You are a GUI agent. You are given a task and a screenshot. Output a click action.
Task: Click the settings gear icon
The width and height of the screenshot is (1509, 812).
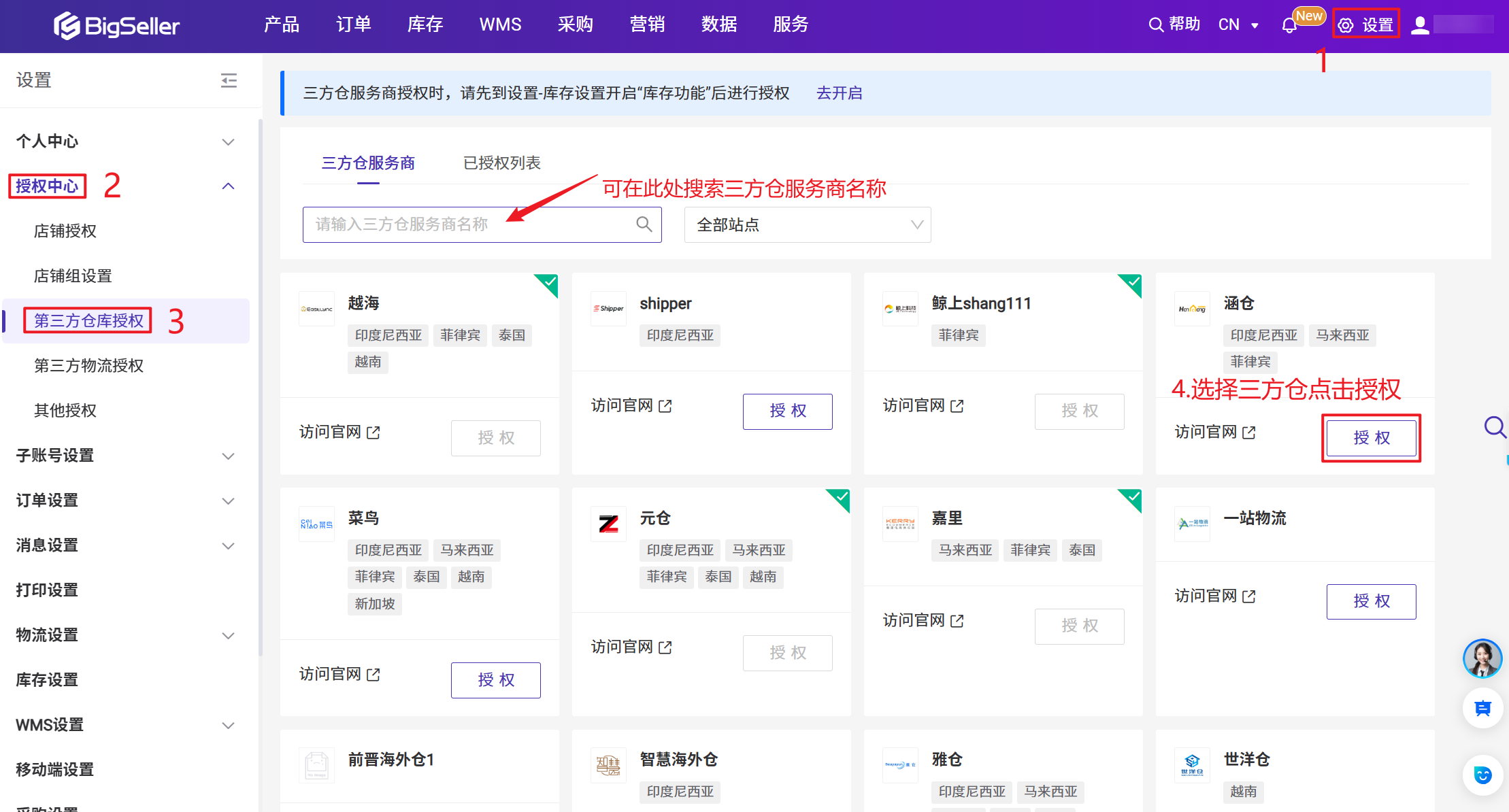click(x=1345, y=26)
